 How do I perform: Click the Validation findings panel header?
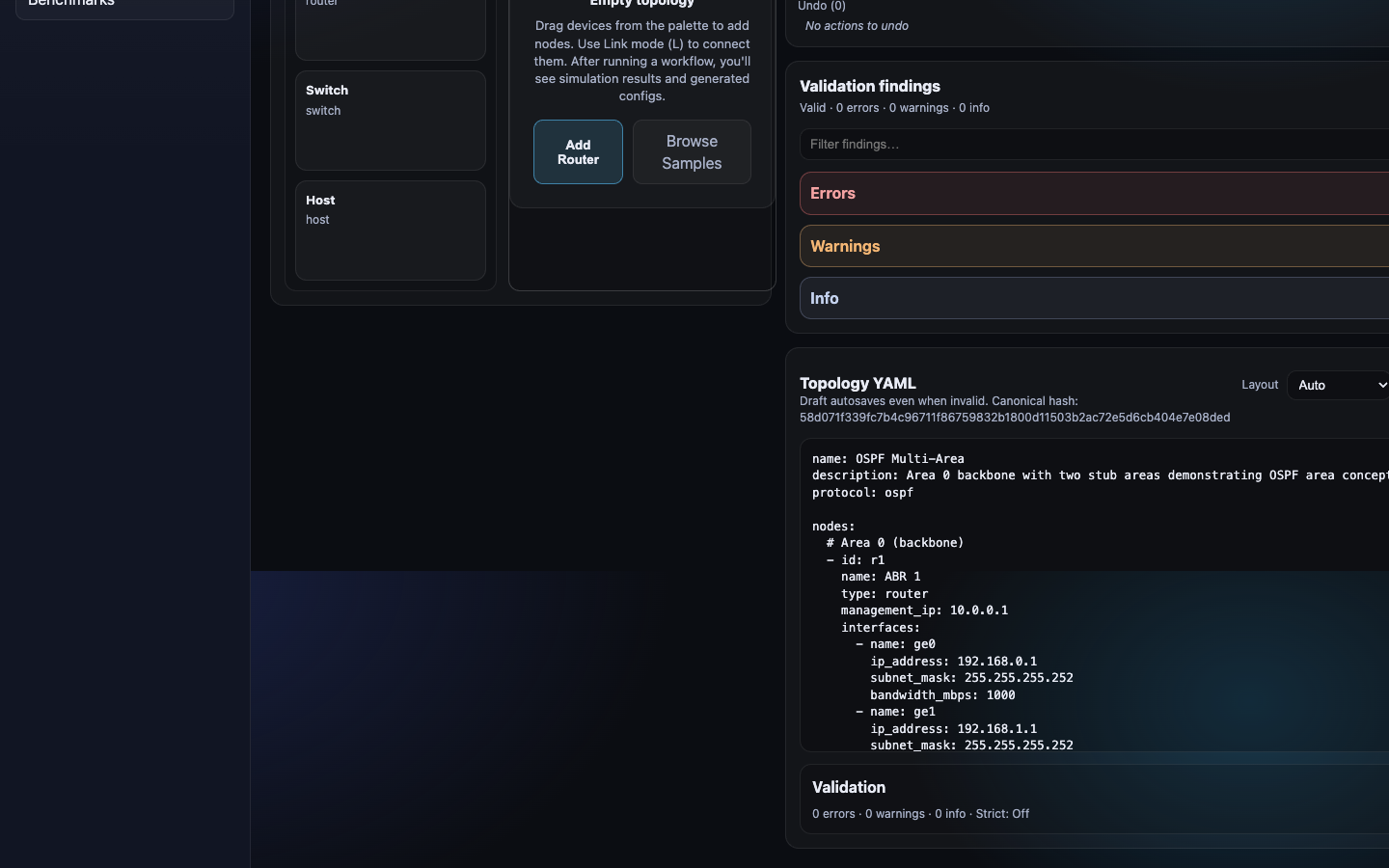point(869,86)
